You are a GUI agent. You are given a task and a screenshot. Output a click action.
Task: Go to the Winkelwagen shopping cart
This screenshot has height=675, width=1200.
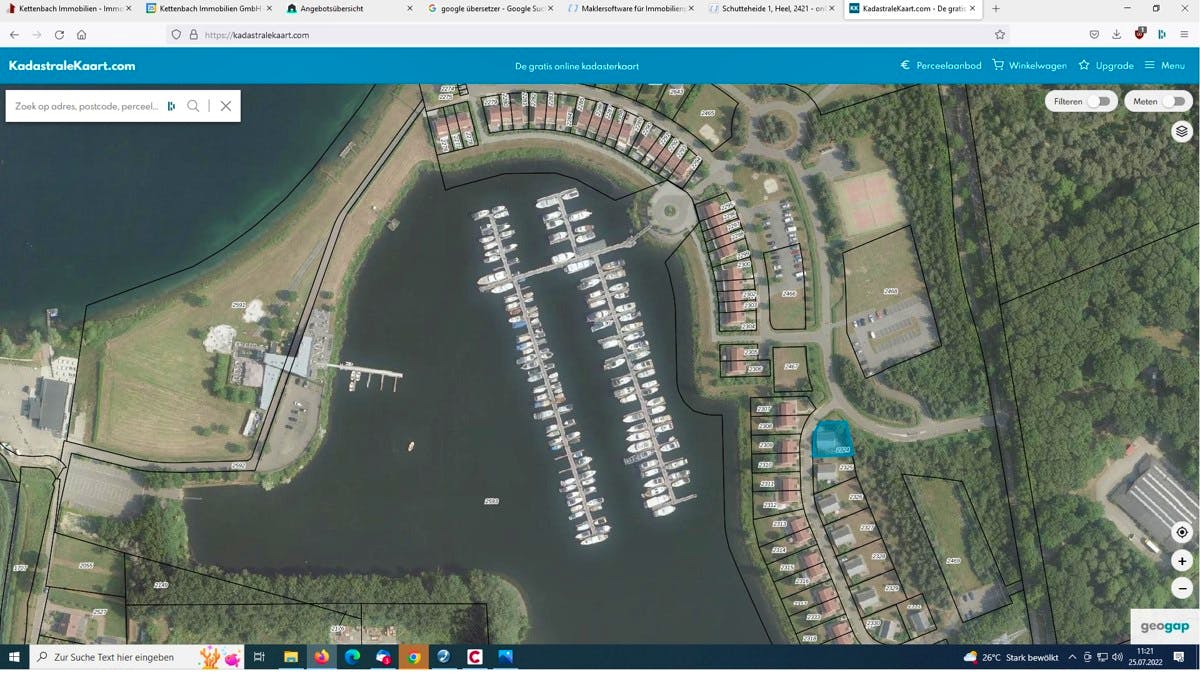pyautogui.click(x=1029, y=65)
